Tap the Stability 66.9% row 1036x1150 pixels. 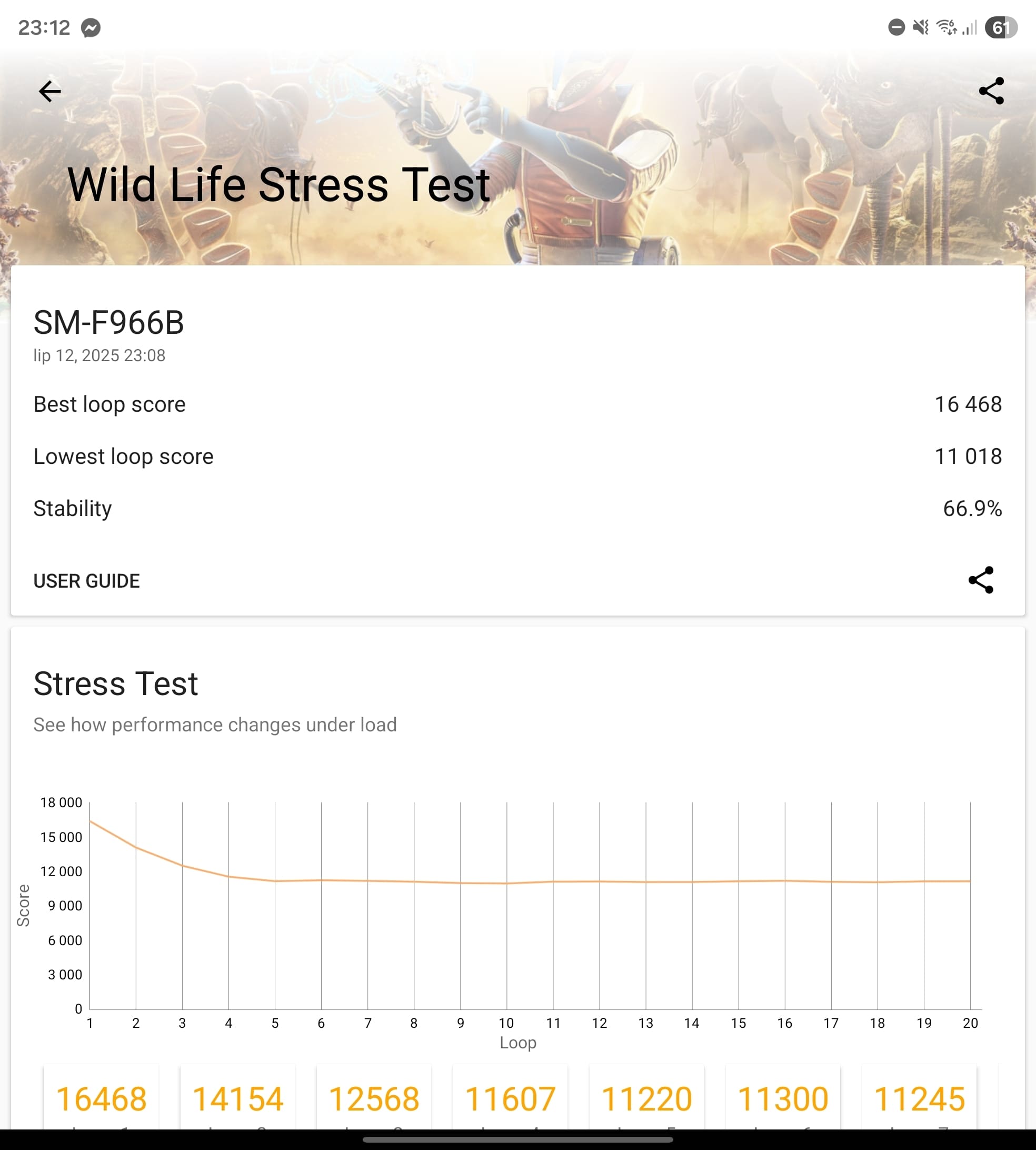pos(517,509)
